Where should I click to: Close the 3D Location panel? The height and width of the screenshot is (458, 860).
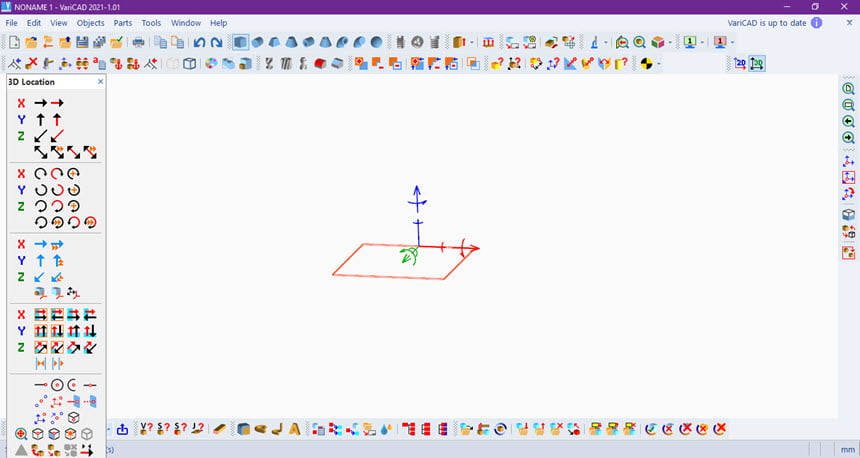coord(100,82)
